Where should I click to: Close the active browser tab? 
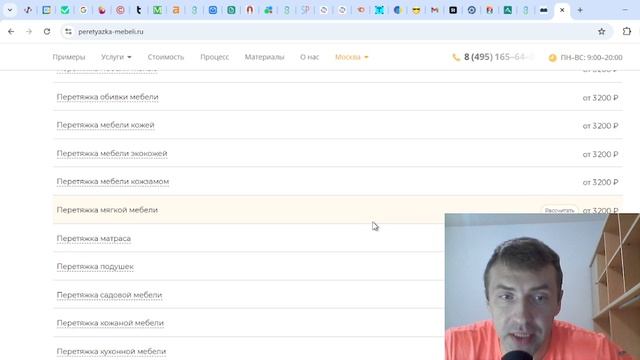point(562,10)
